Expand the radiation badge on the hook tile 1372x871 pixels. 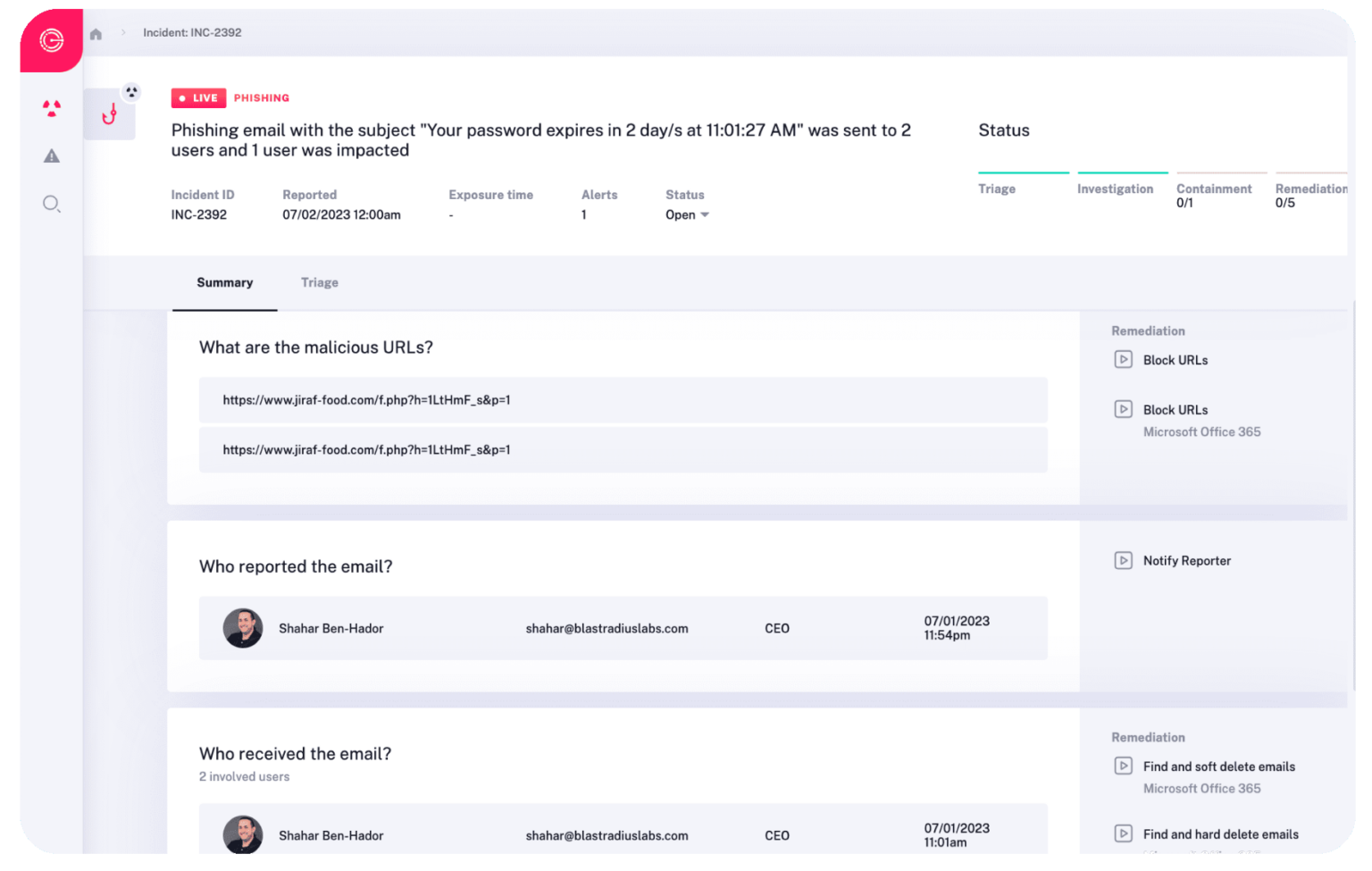pos(131,91)
